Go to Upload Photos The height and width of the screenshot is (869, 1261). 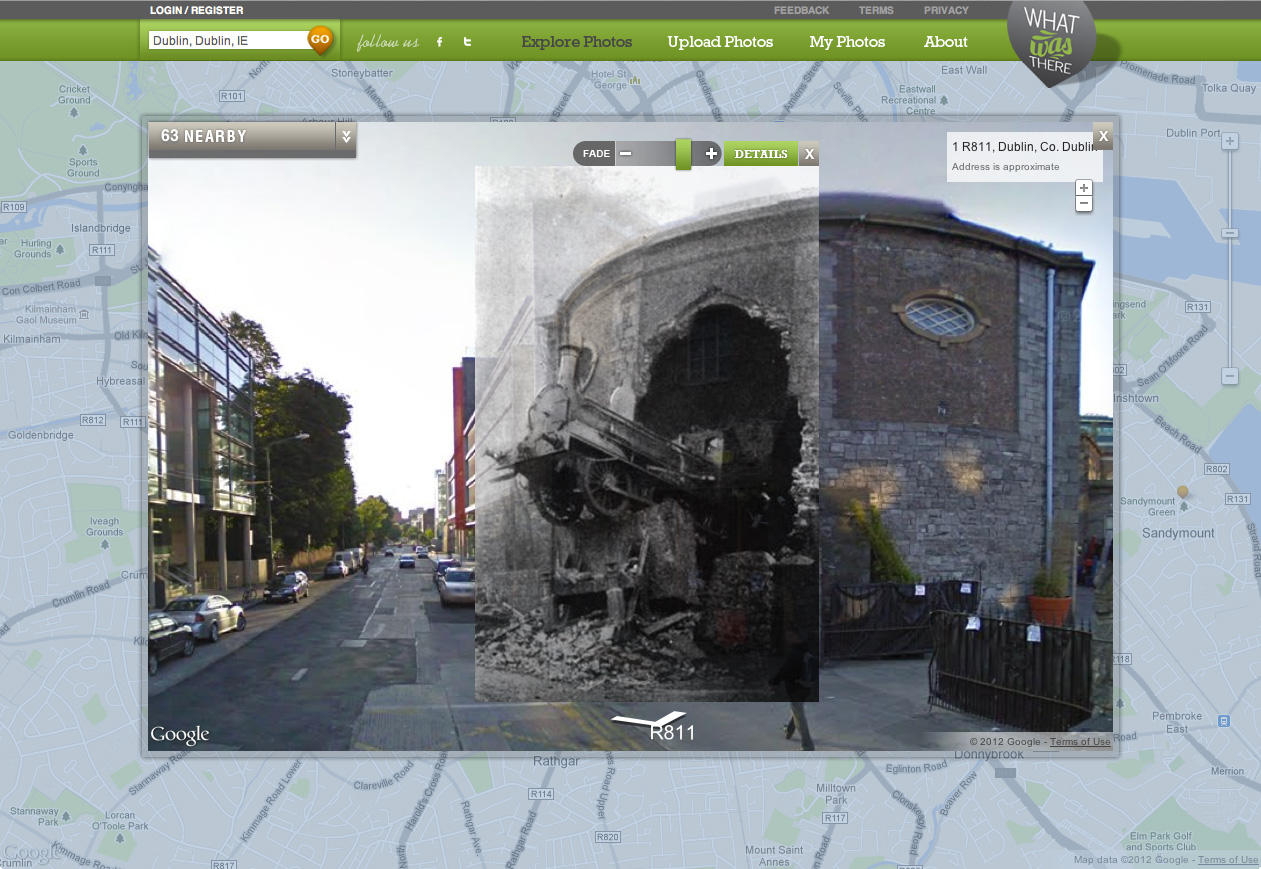click(x=720, y=42)
